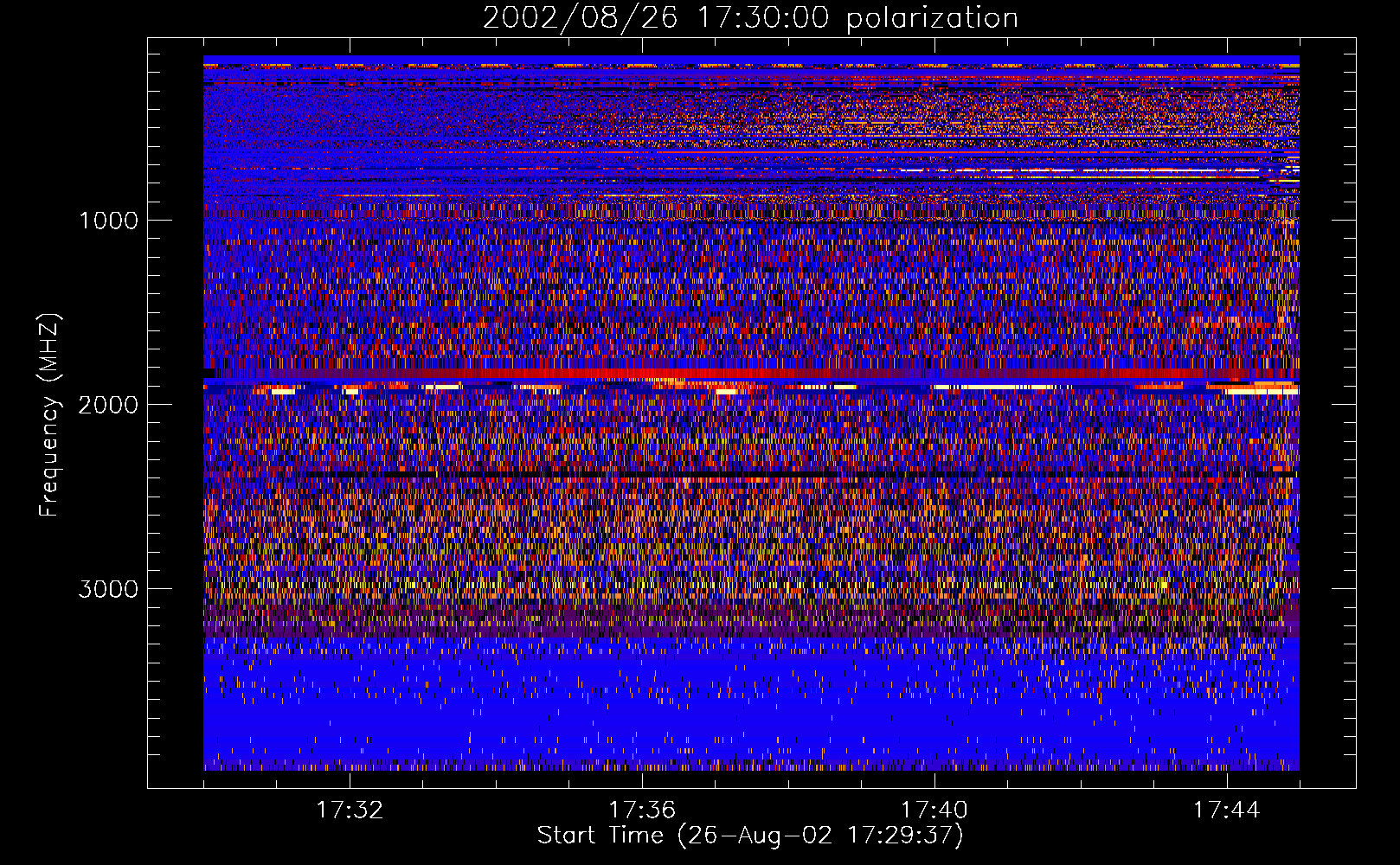Viewport: 1400px width, 865px height.
Task: Click the '1000' frequency axis label
Action: [108, 221]
